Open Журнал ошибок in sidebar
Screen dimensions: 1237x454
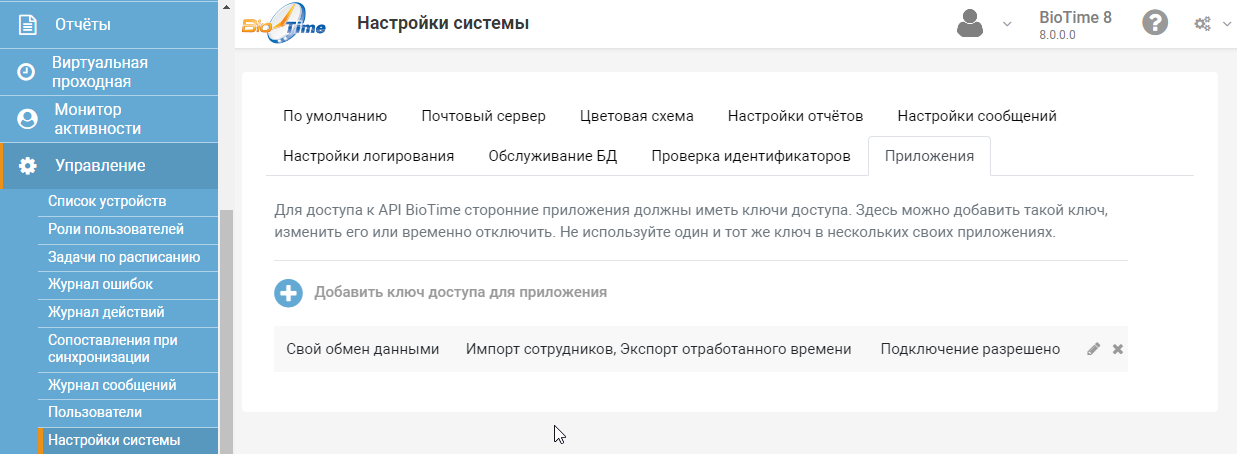coord(100,285)
